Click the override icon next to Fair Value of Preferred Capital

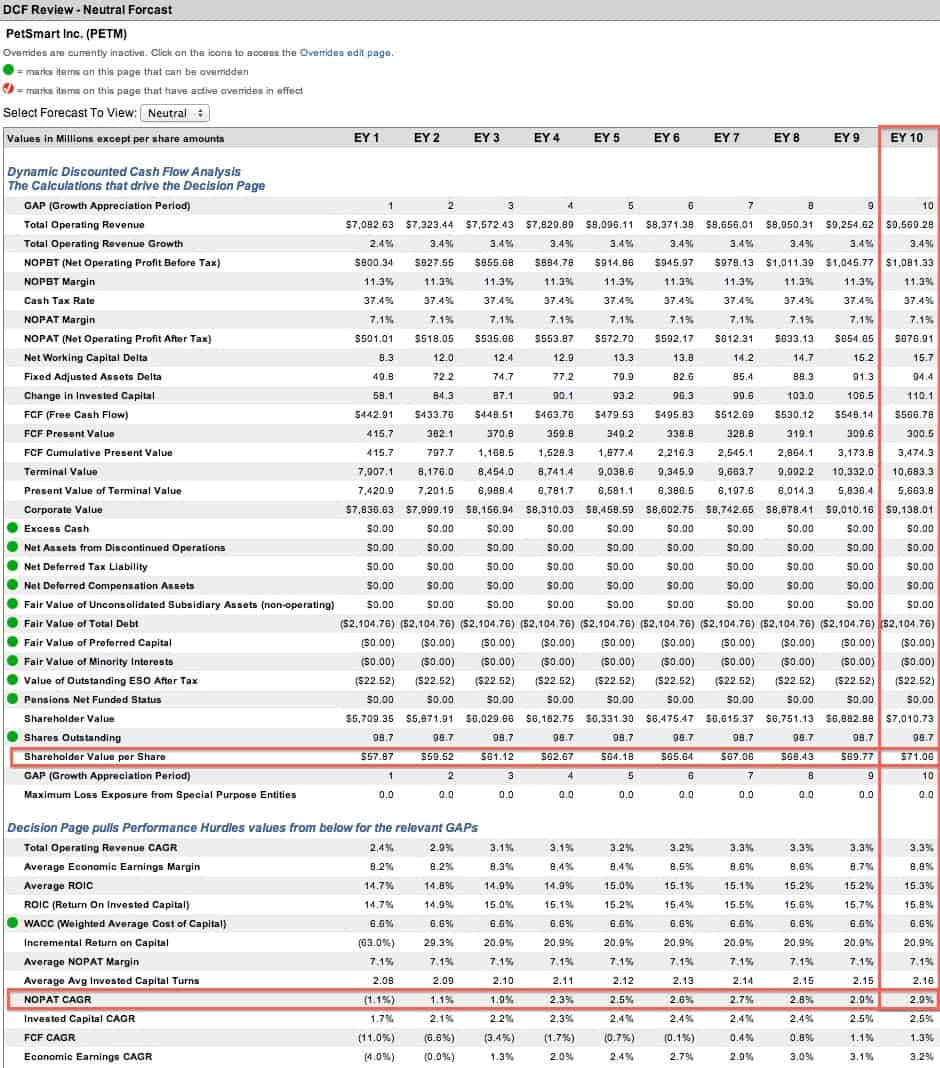click(x=10, y=641)
